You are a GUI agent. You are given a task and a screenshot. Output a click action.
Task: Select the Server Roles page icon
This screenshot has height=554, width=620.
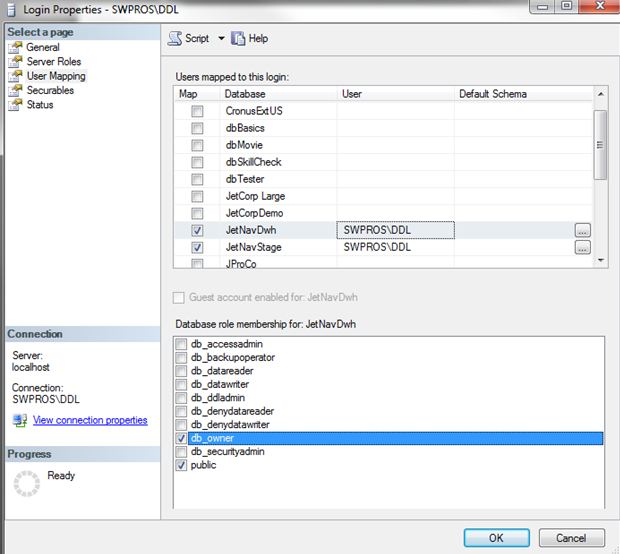point(15,61)
